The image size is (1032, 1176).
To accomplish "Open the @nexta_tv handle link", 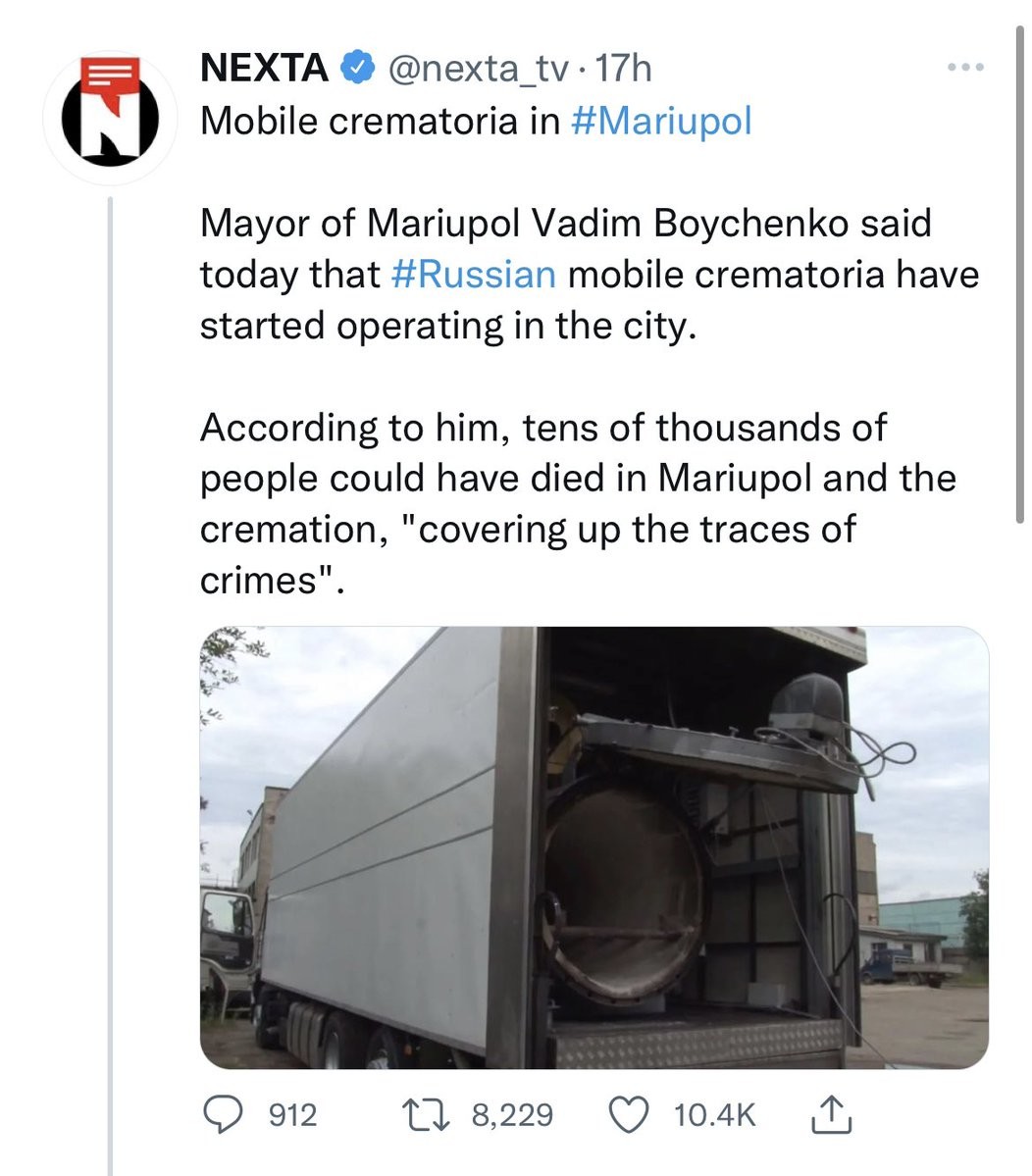I will 479,68.
